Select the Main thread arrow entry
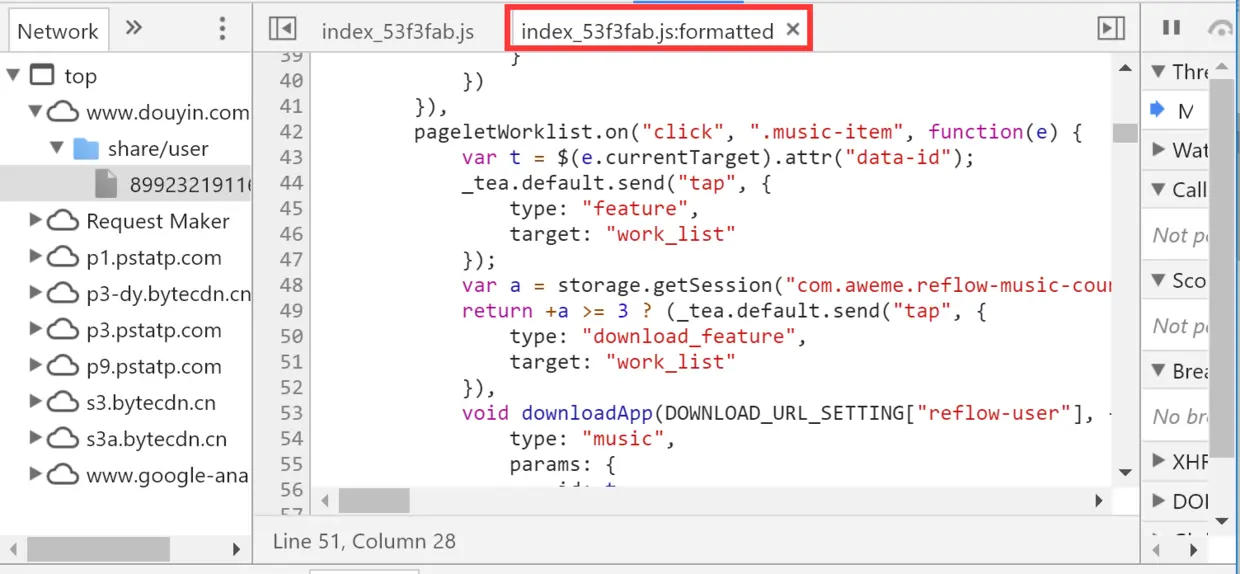Viewport: 1240px width, 574px height. [1159, 110]
